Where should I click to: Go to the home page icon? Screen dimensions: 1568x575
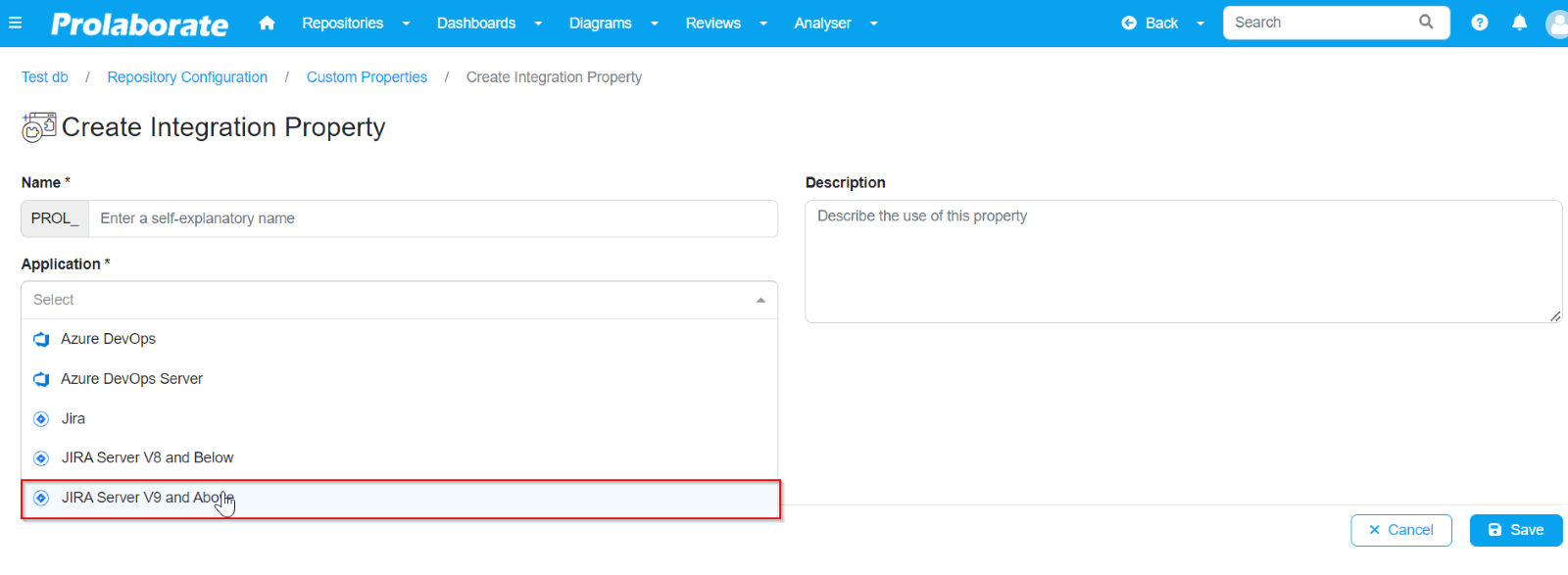point(267,23)
